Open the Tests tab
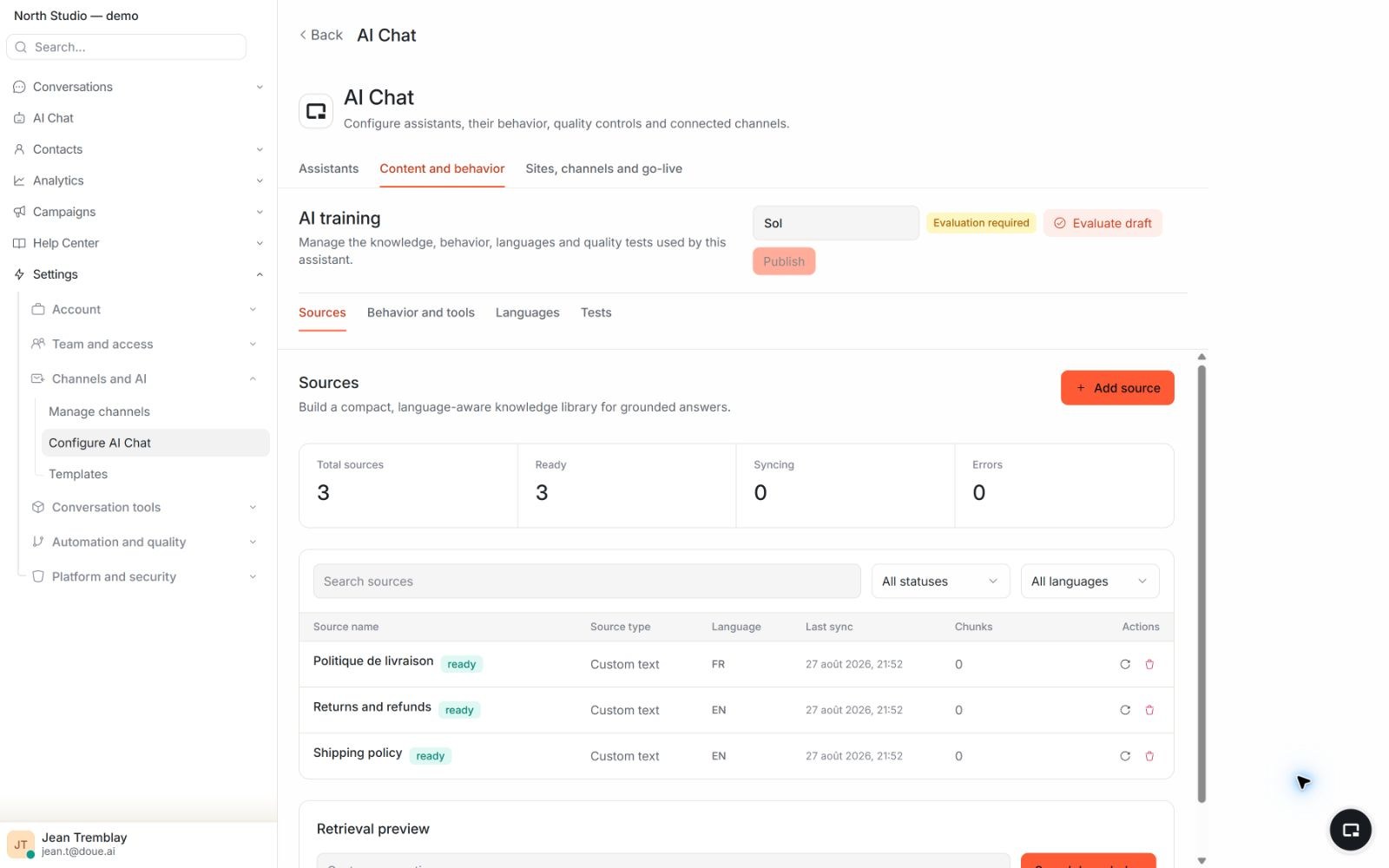This screenshot has height=868, width=1389. click(596, 312)
